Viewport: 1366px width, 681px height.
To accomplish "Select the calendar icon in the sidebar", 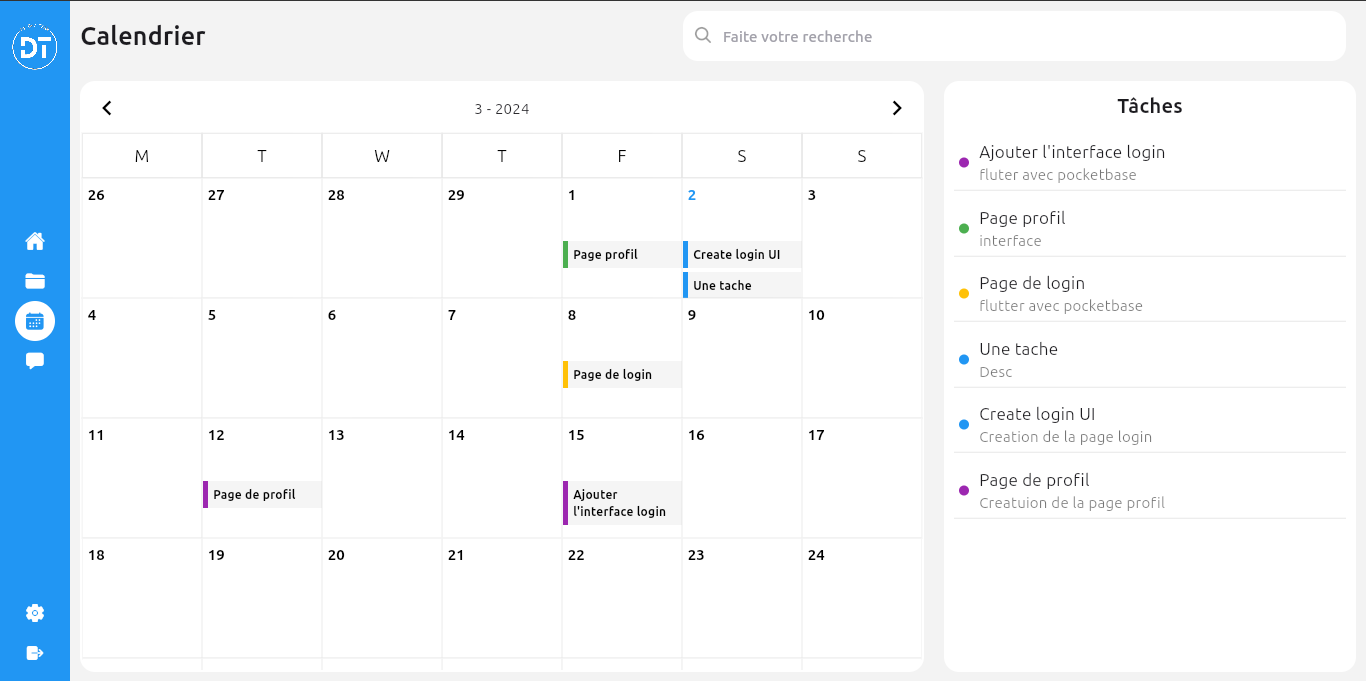I will pos(35,321).
